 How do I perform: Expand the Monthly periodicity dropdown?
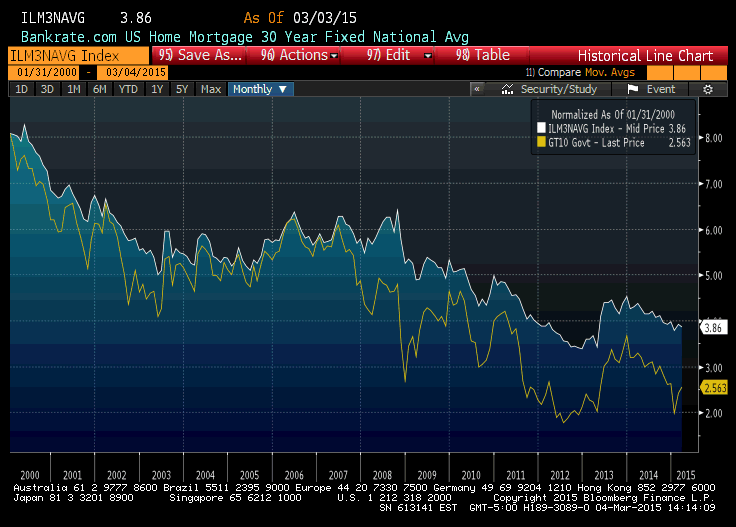coord(261,89)
